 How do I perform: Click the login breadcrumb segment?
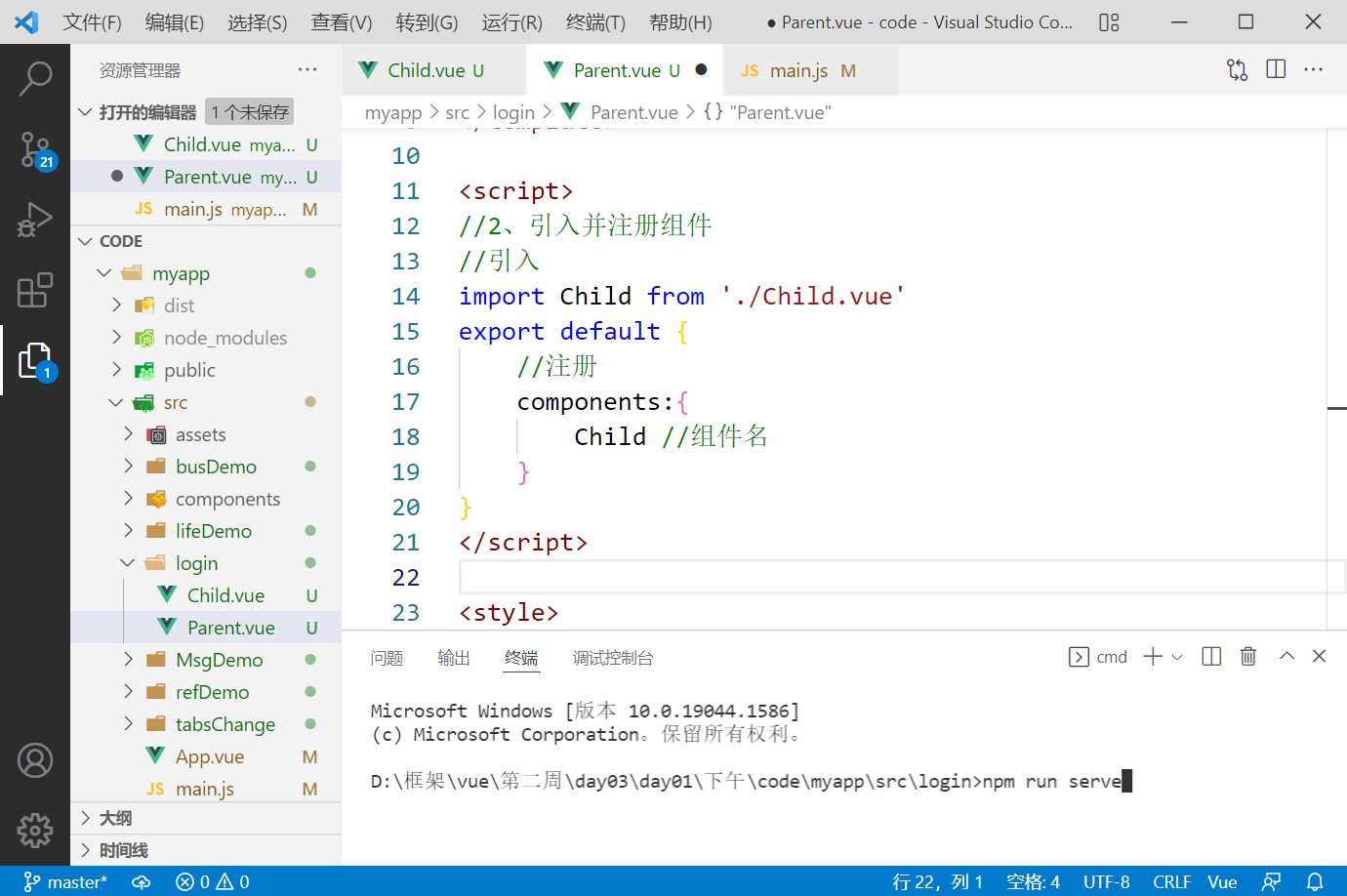tap(513, 112)
